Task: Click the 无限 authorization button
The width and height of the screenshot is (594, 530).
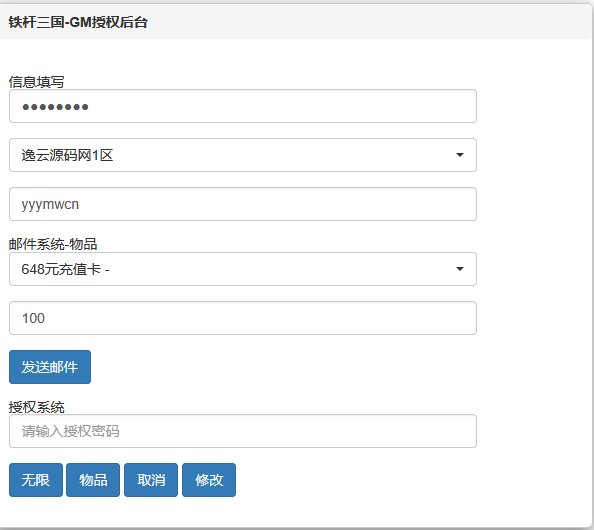Action: tap(36, 480)
